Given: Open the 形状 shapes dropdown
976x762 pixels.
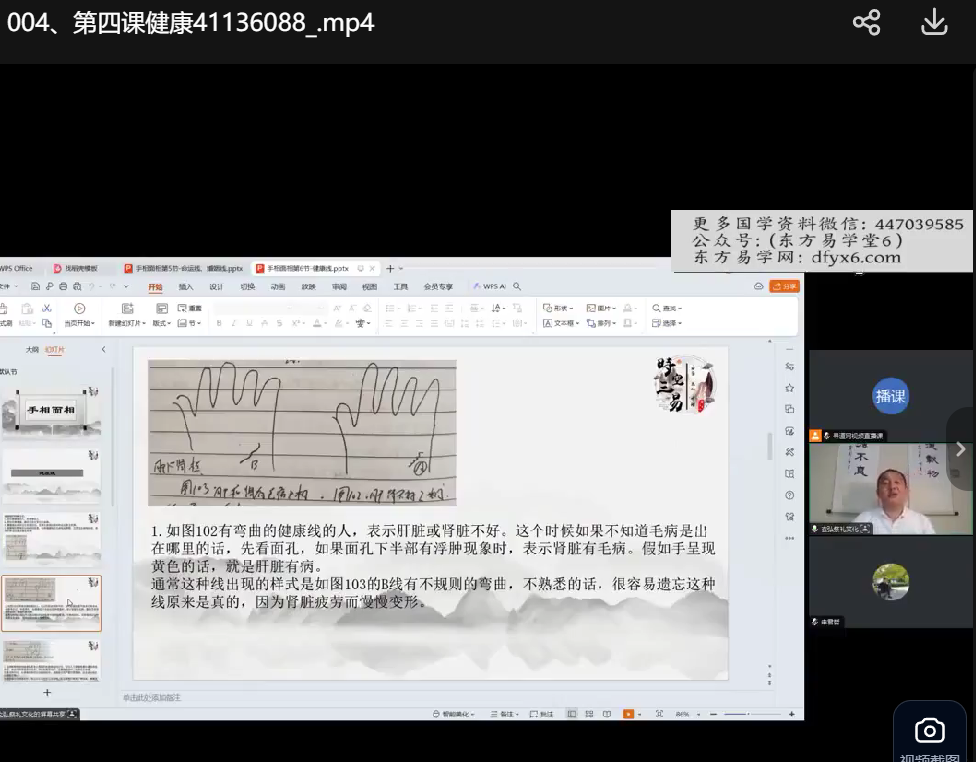Looking at the screenshot, I should [559, 308].
